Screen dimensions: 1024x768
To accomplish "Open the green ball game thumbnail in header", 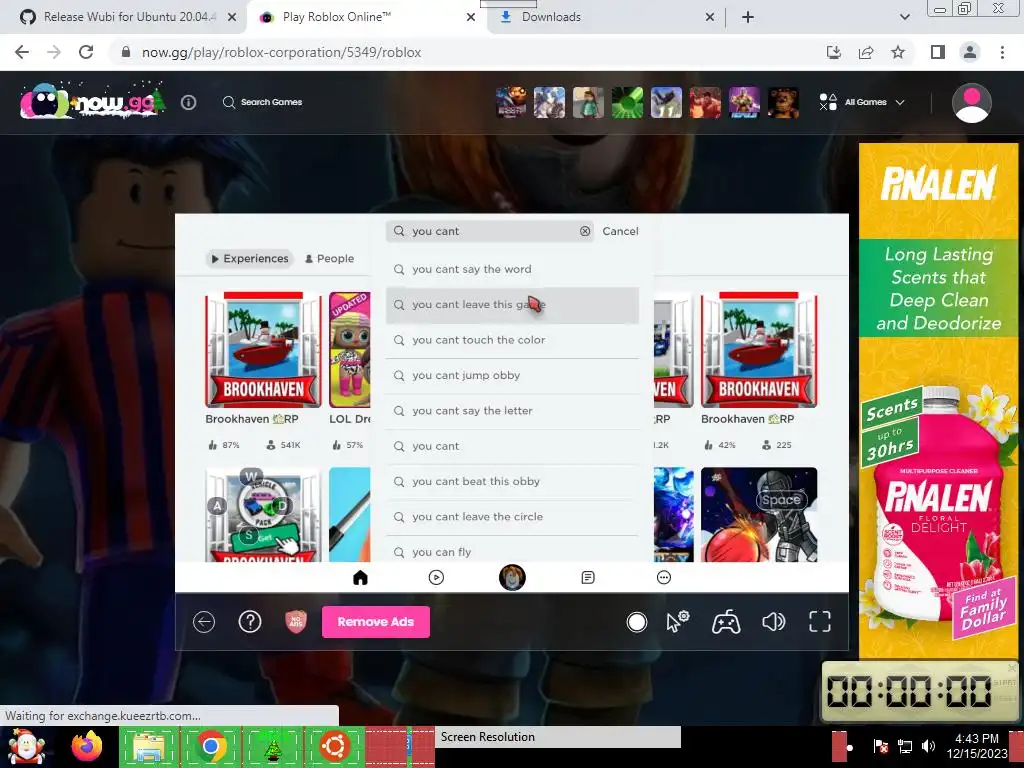I will [627, 102].
